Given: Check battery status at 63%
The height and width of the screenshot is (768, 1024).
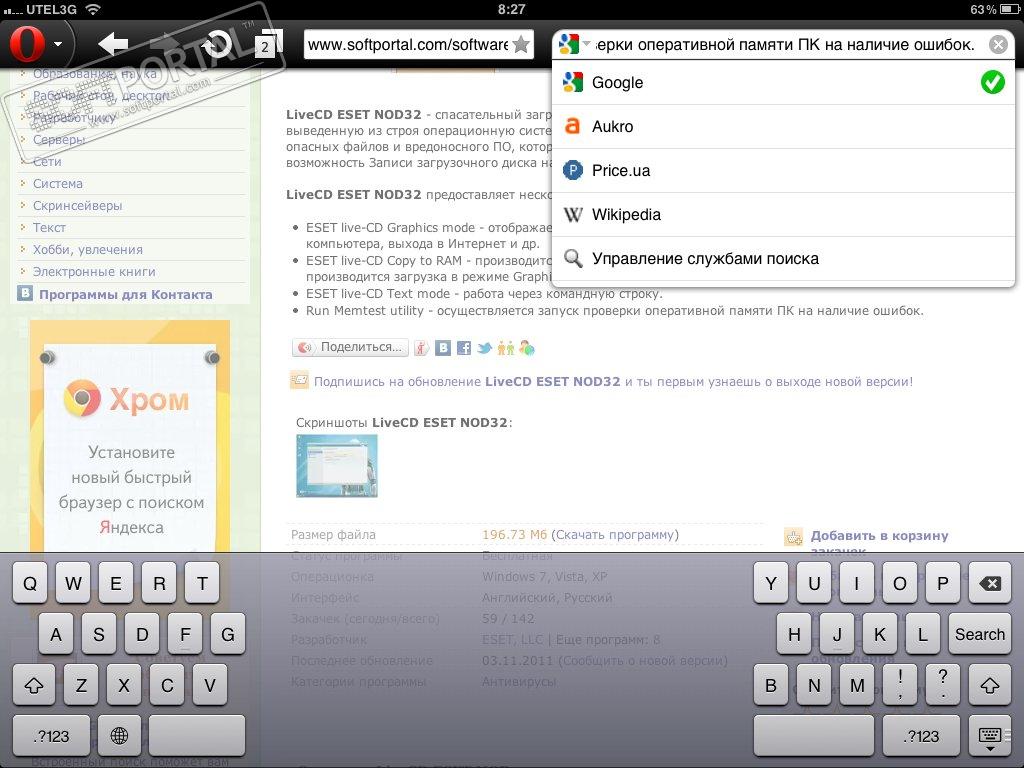Looking at the screenshot, I should tap(993, 9).
